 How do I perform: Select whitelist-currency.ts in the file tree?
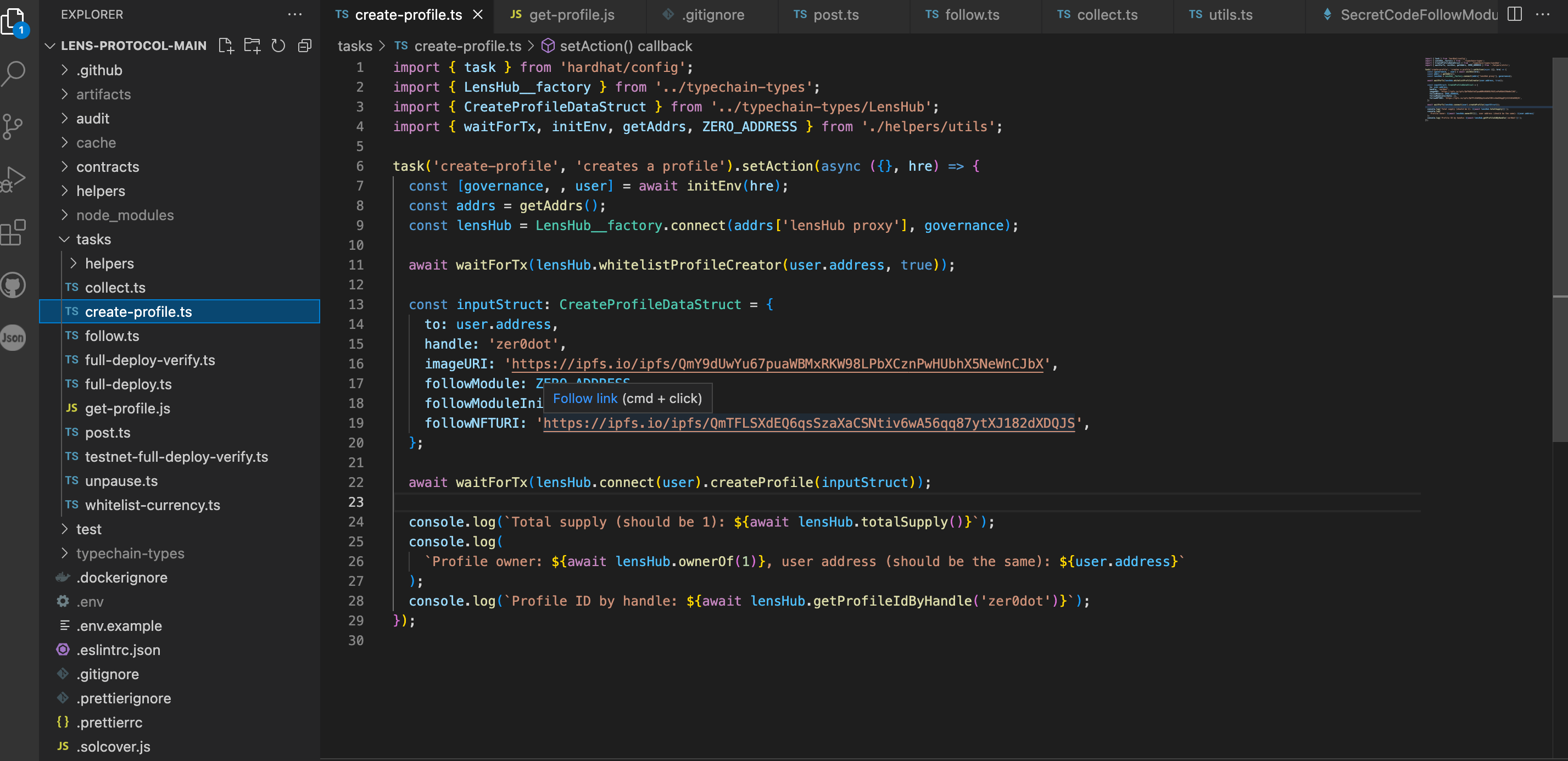(x=152, y=505)
